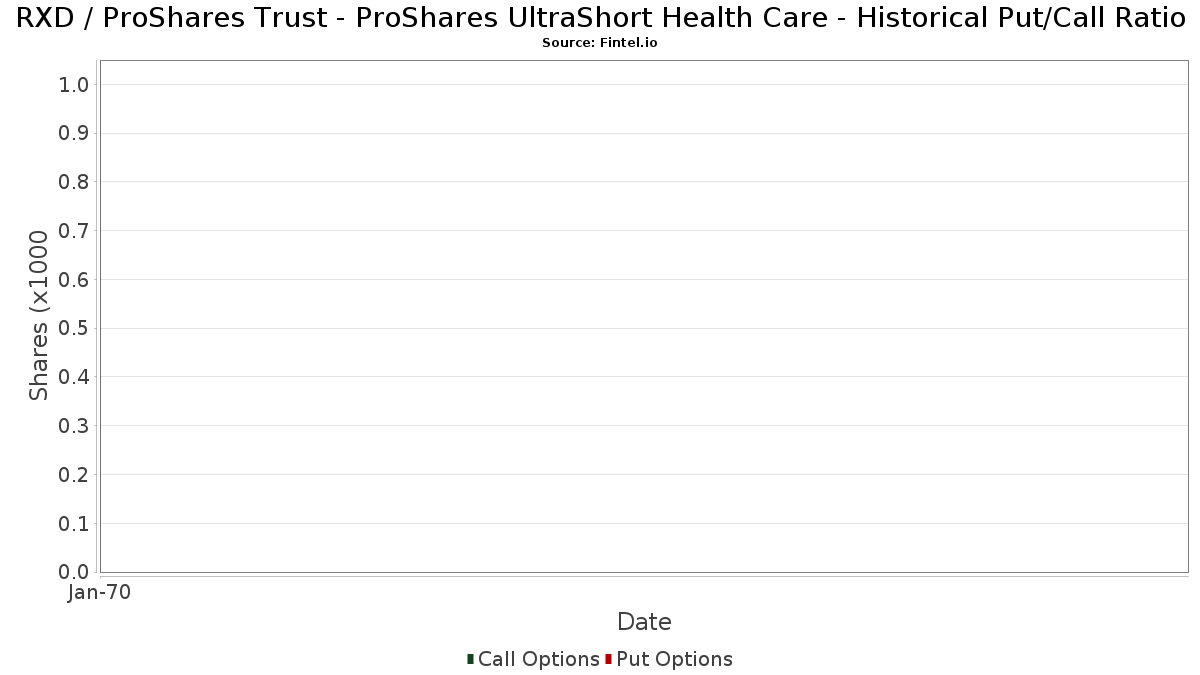Click the 0.9 y-axis tick label

click(x=75, y=134)
